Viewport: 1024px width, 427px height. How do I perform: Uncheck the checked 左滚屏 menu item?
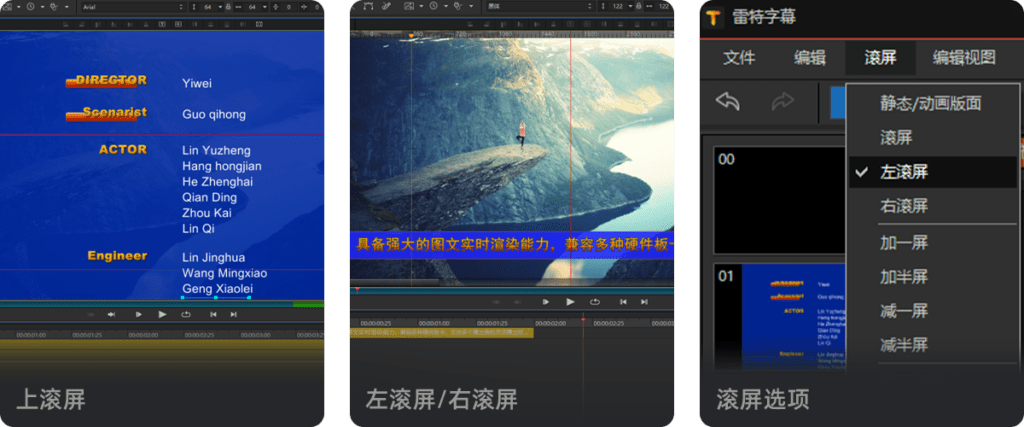coord(933,172)
